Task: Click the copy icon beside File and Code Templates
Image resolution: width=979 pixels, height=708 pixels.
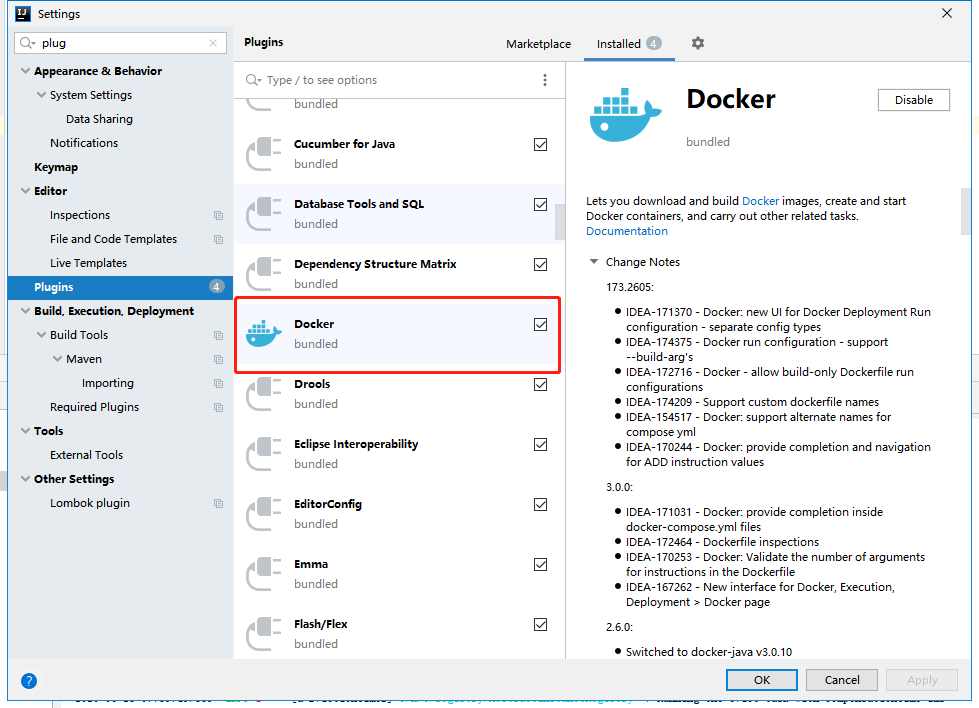Action: coord(219,239)
